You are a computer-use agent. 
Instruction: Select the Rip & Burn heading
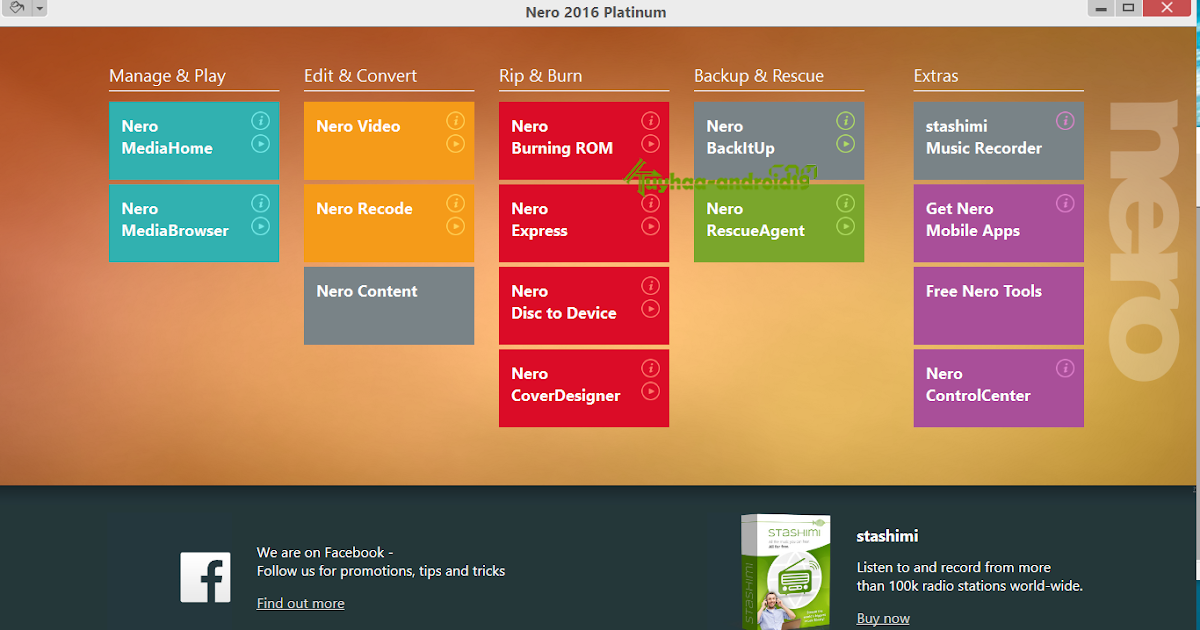(540, 76)
